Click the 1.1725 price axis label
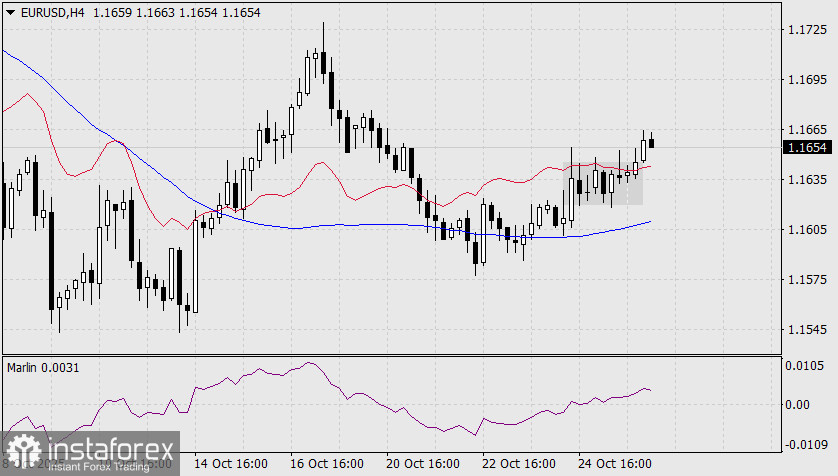The width and height of the screenshot is (838, 476). pos(807,30)
